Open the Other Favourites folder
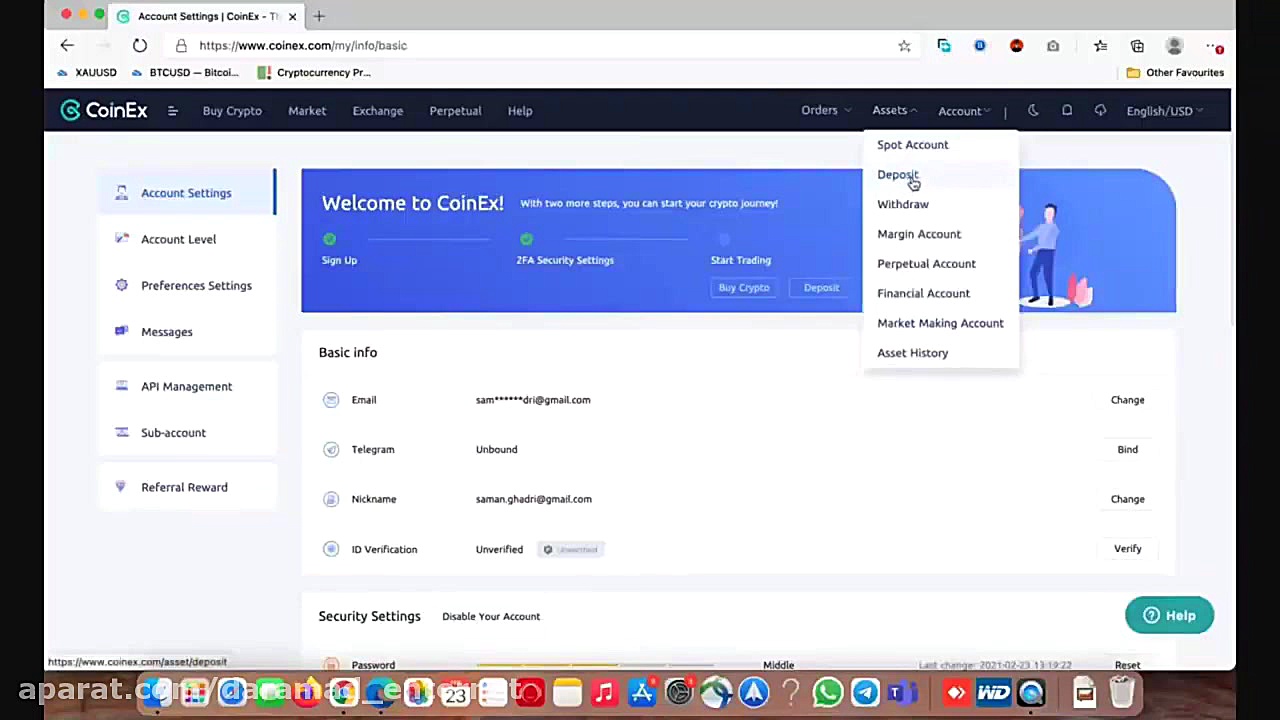 [x=1175, y=72]
